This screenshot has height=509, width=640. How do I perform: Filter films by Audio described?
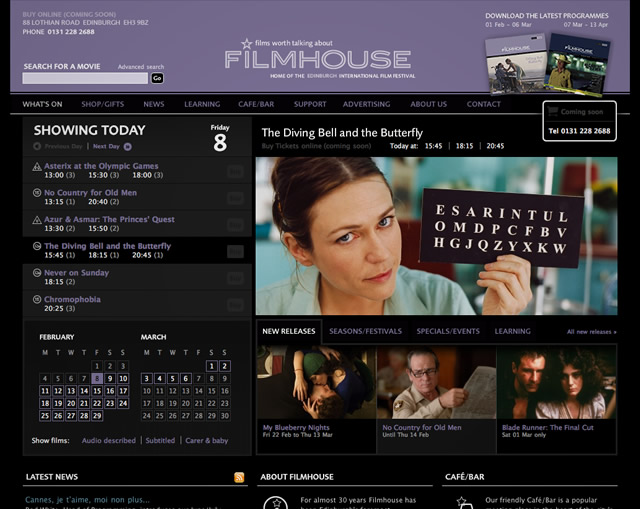109,440
